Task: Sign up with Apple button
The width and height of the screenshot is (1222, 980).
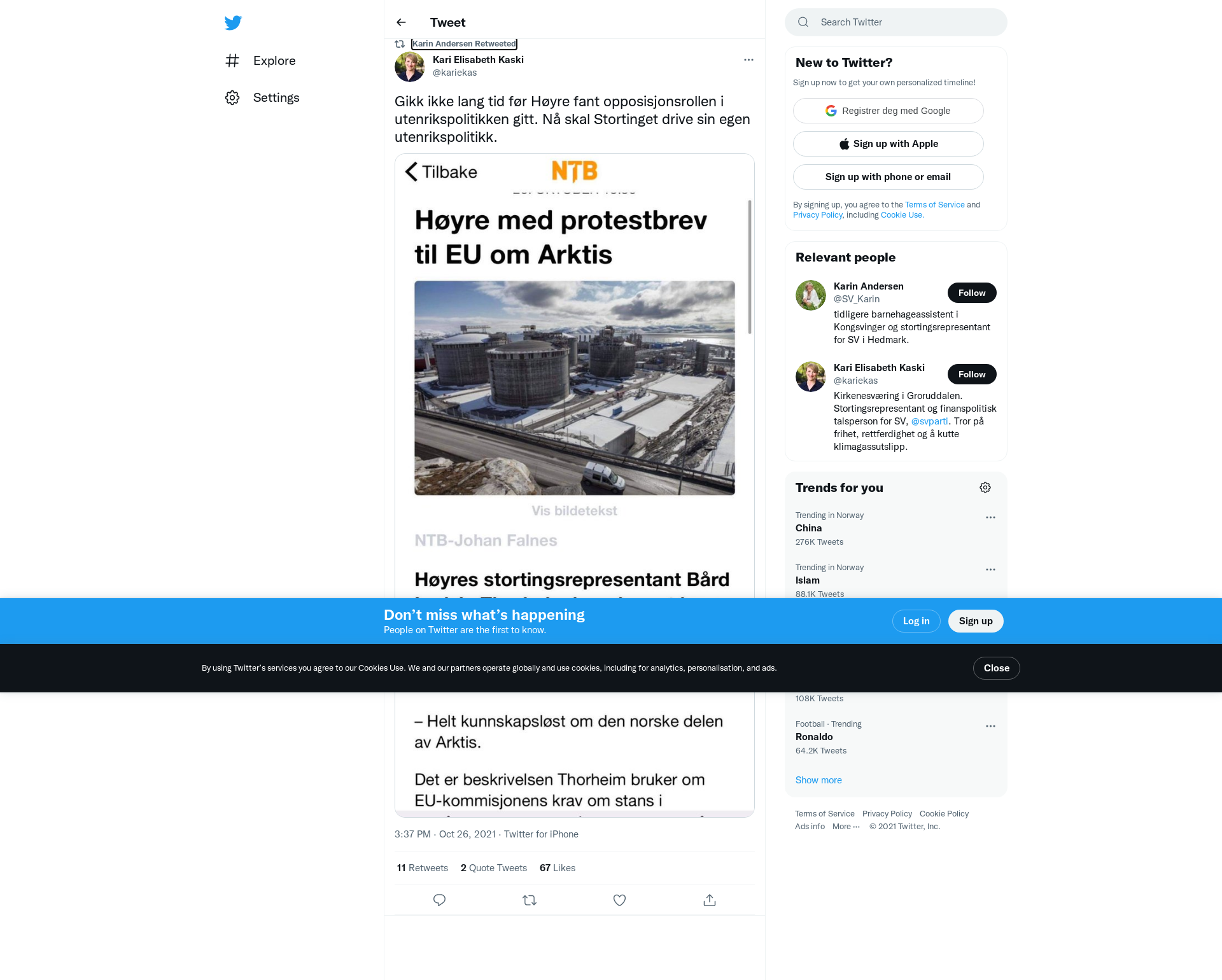Action: click(x=888, y=144)
